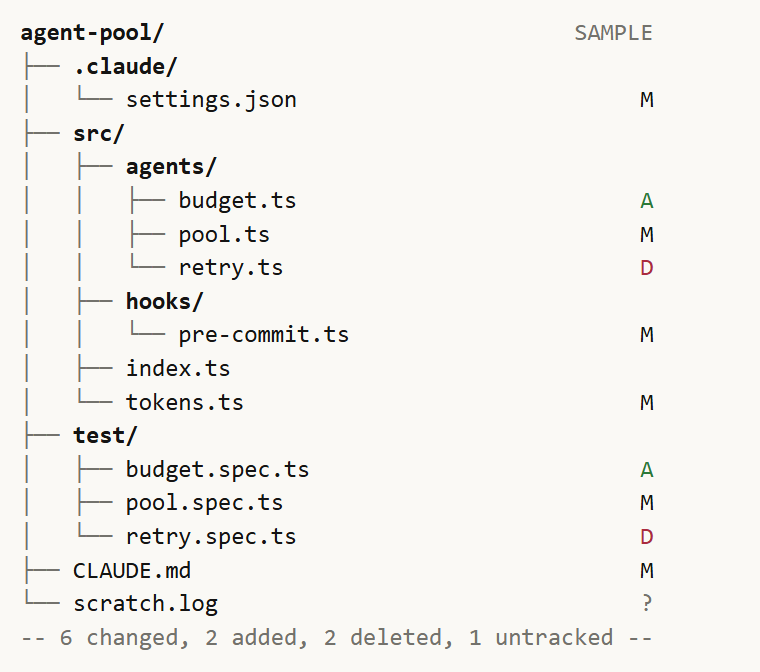Open the pool.spec.ts file

(204, 503)
